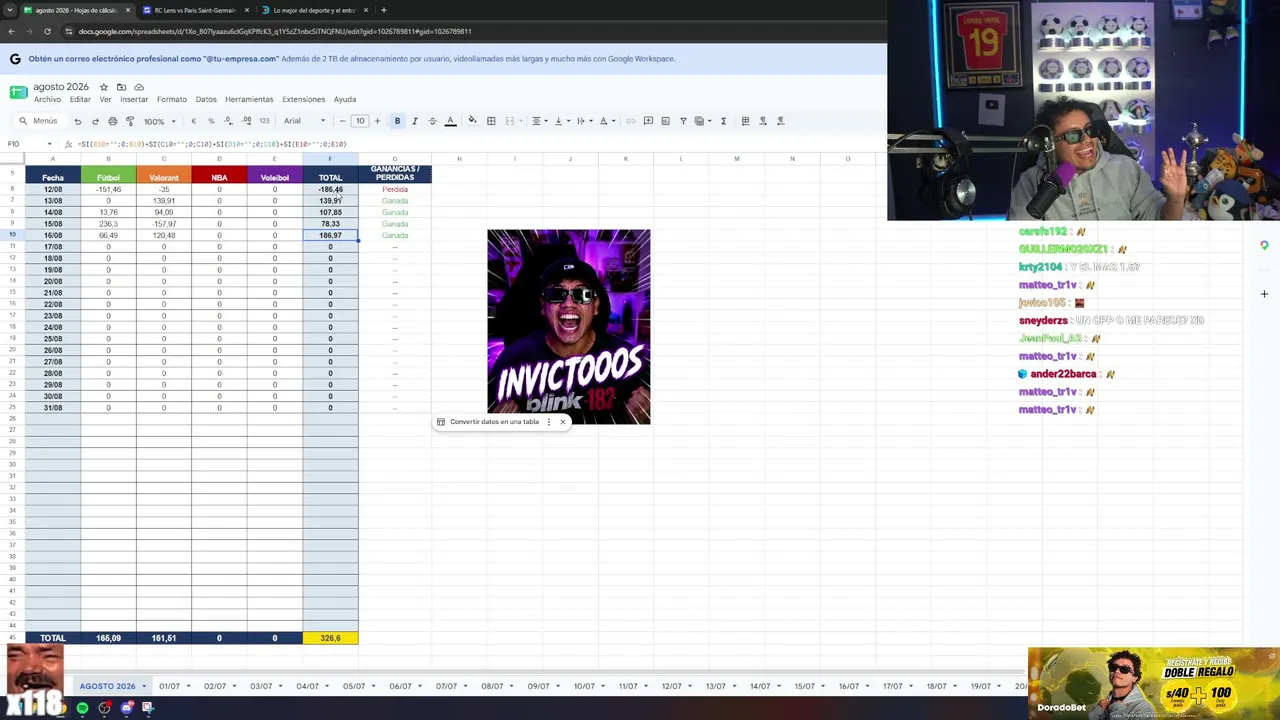Insert a comment from toolbar

coord(648,121)
